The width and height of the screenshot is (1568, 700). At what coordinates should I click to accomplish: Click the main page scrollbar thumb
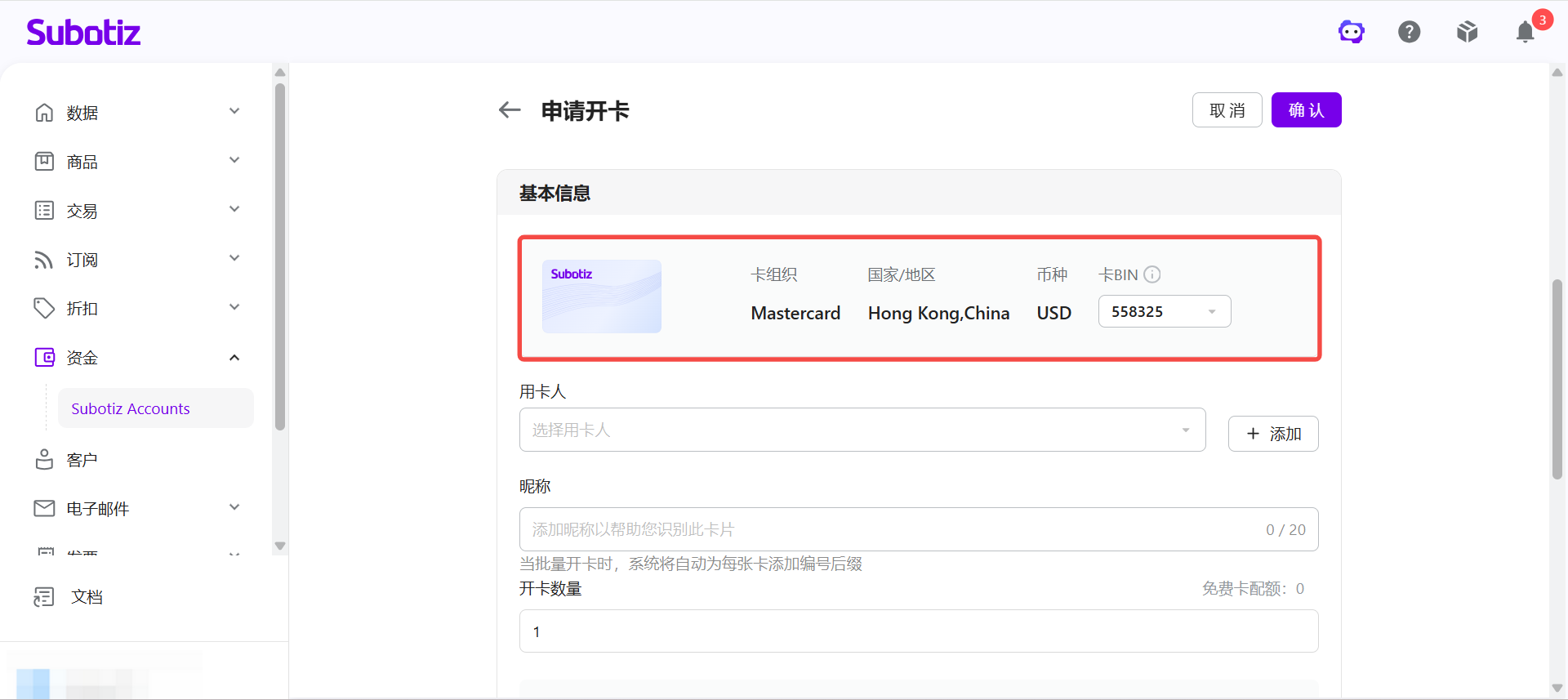click(1557, 379)
